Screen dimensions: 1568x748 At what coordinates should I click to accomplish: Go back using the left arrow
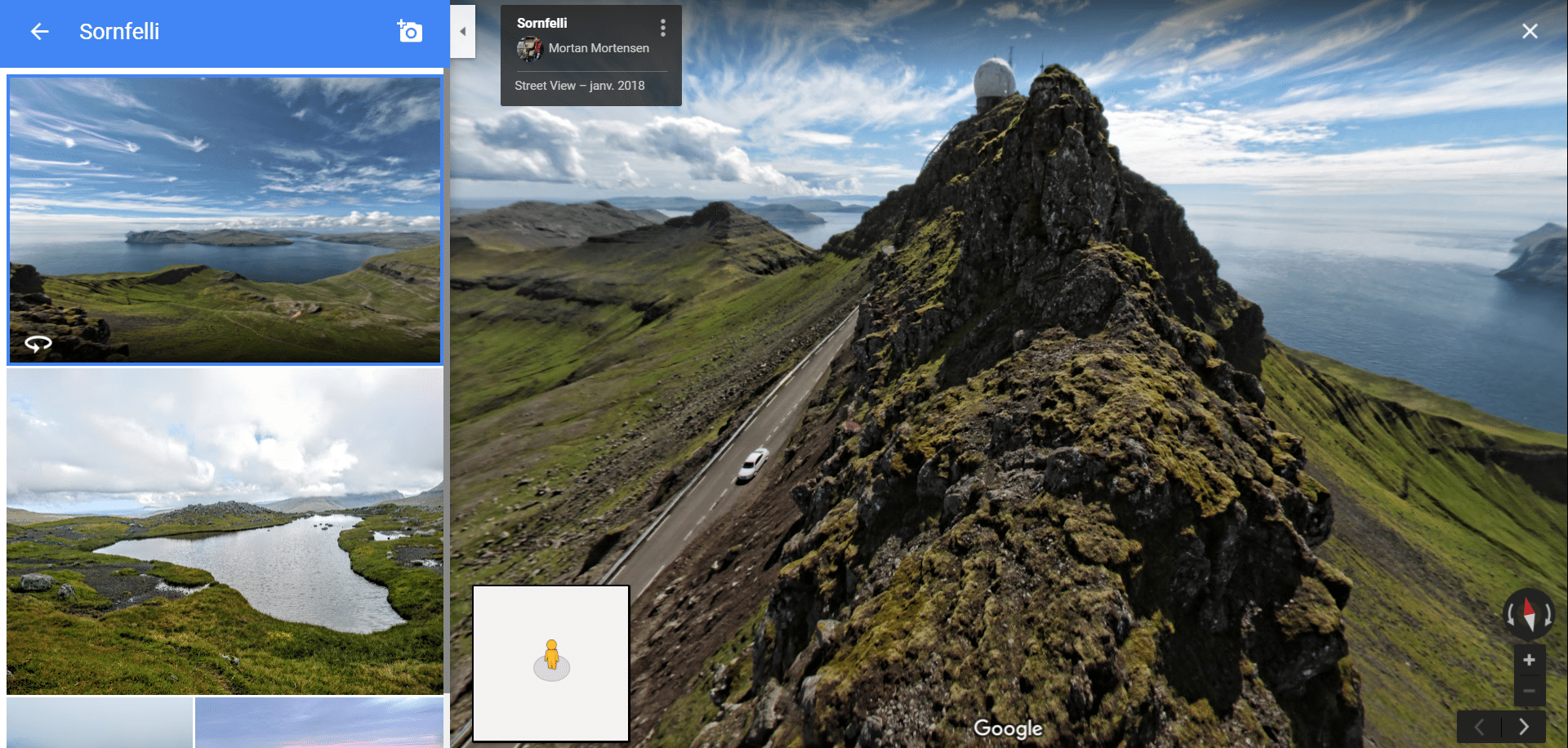(39, 32)
